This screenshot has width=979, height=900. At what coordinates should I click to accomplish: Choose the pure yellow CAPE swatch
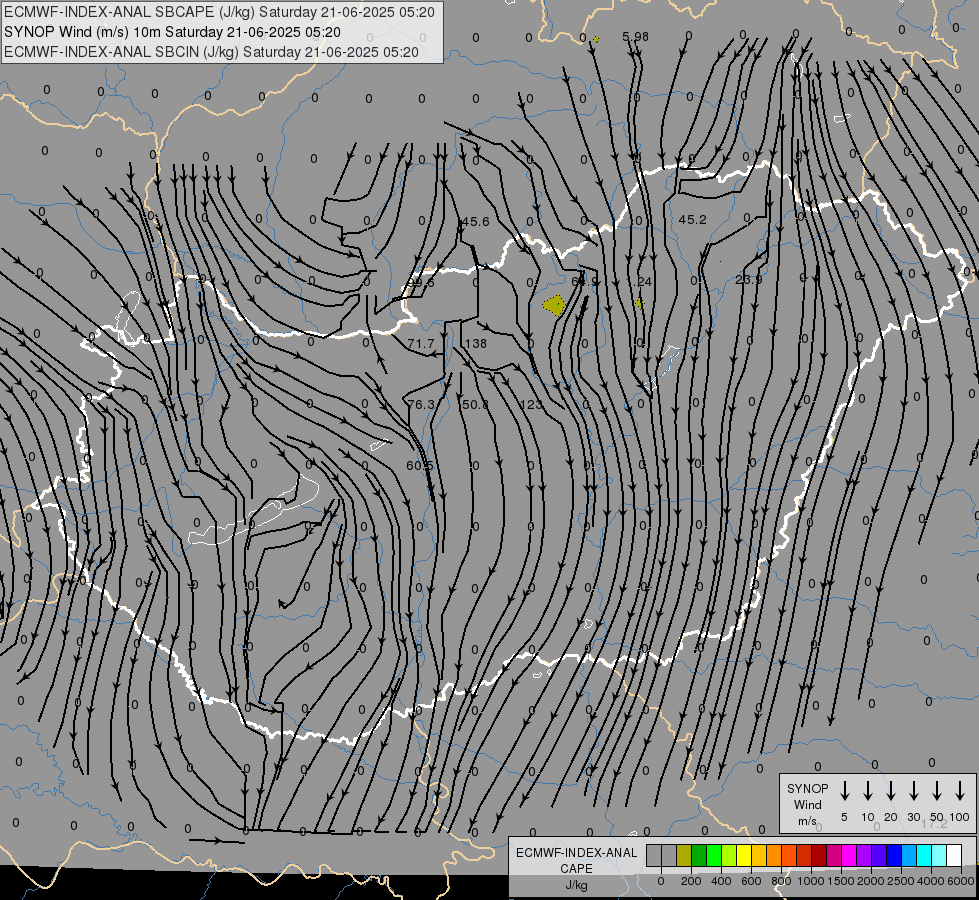point(744,856)
